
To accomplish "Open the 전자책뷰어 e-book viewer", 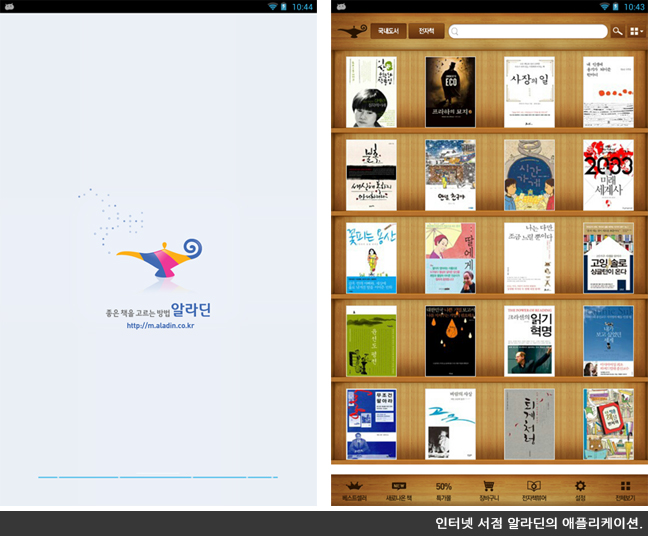I will pos(534,491).
